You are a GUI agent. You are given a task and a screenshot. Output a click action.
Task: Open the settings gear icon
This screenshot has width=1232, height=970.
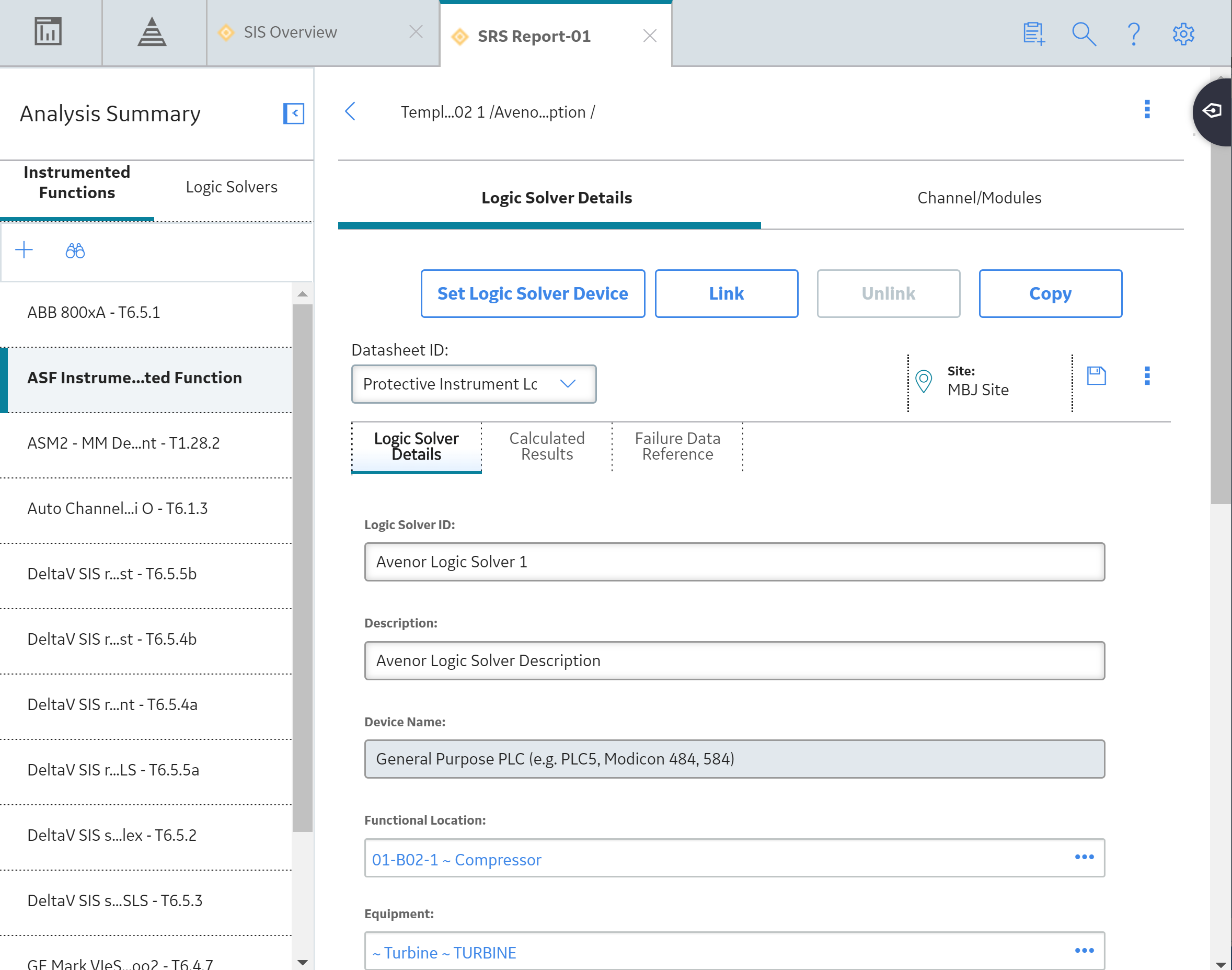point(1184,33)
